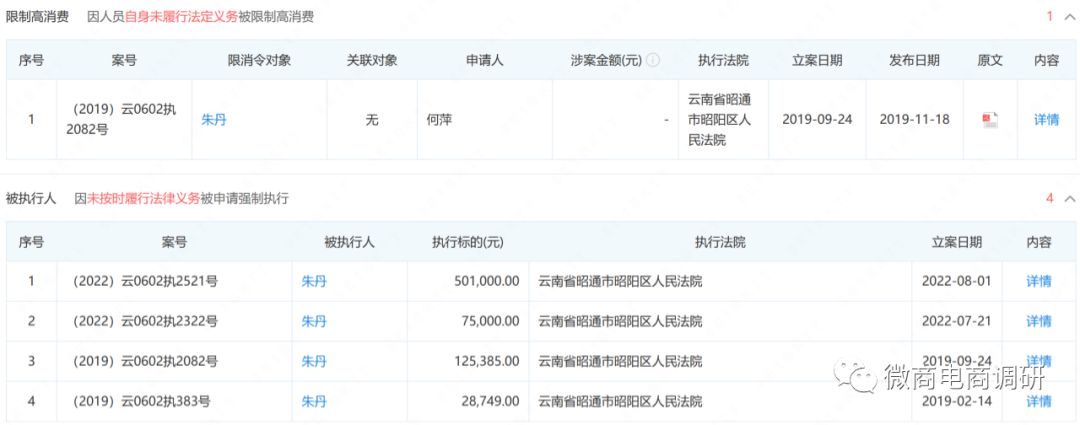Collapse the 被执行人 section chevron
The height and width of the screenshot is (425, 1080).
[1069, 199]
